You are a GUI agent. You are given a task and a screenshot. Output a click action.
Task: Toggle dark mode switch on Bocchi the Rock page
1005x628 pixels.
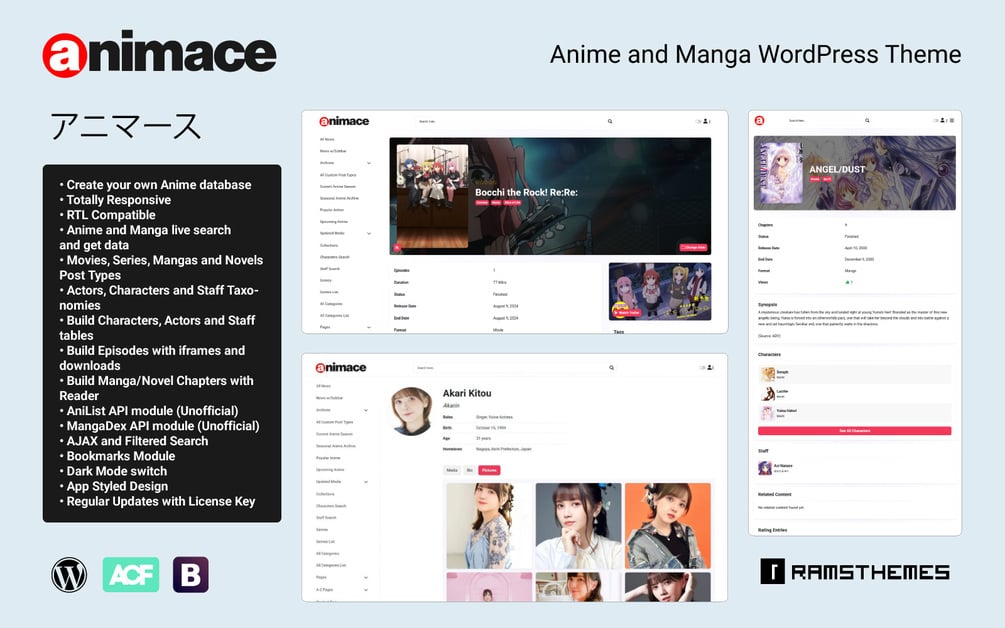697,121
